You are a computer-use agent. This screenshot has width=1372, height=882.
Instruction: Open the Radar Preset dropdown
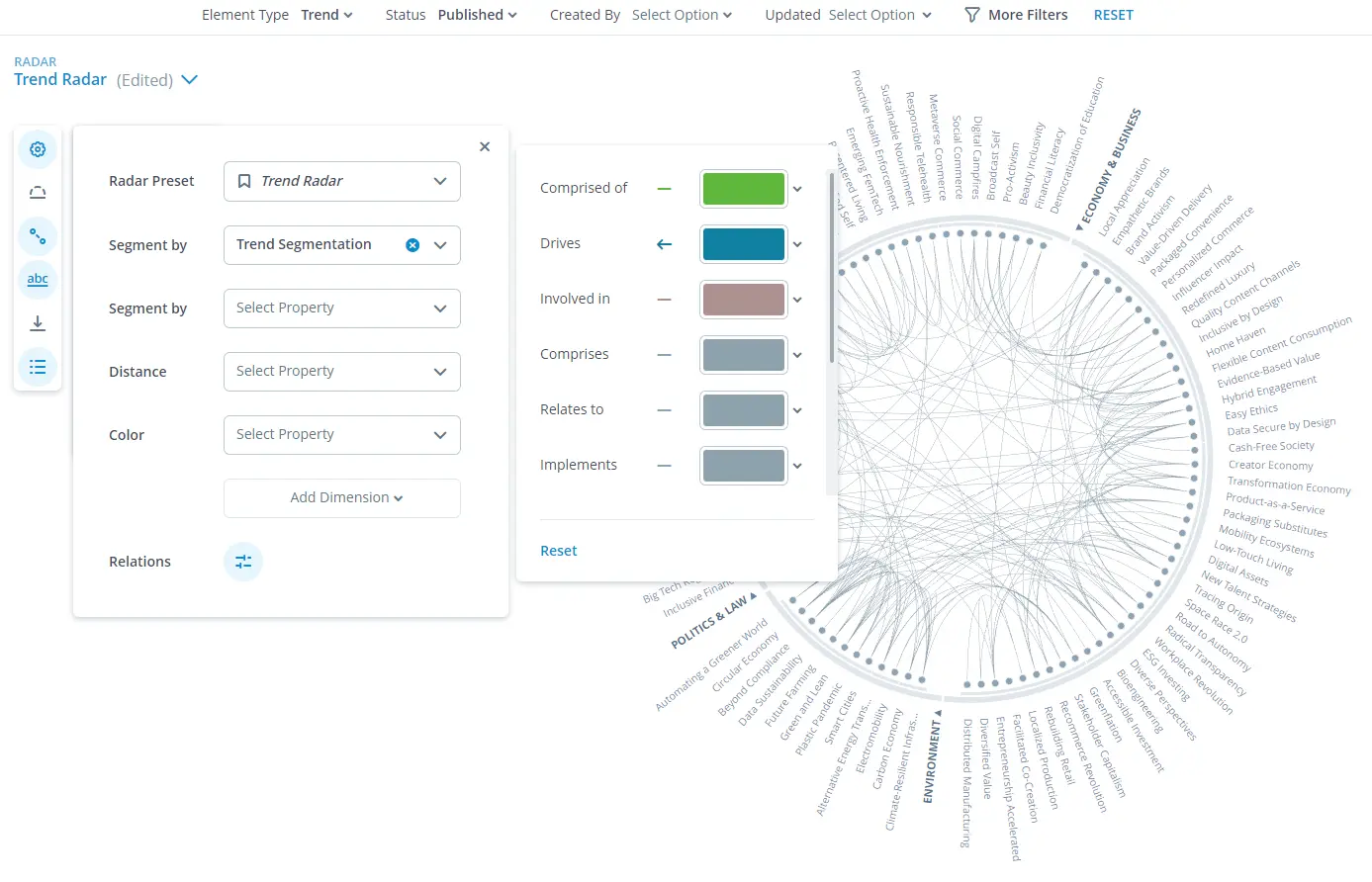point(342,181)
